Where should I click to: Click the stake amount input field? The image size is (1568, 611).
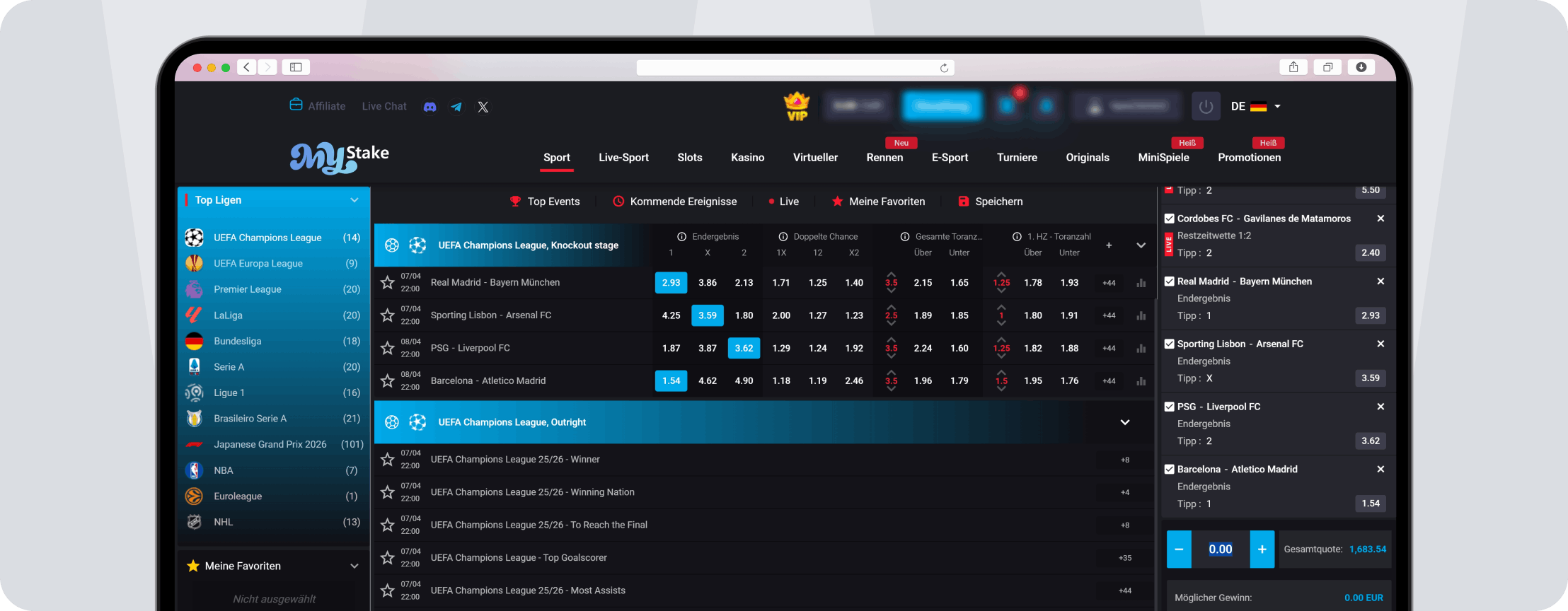point(1221,549)
